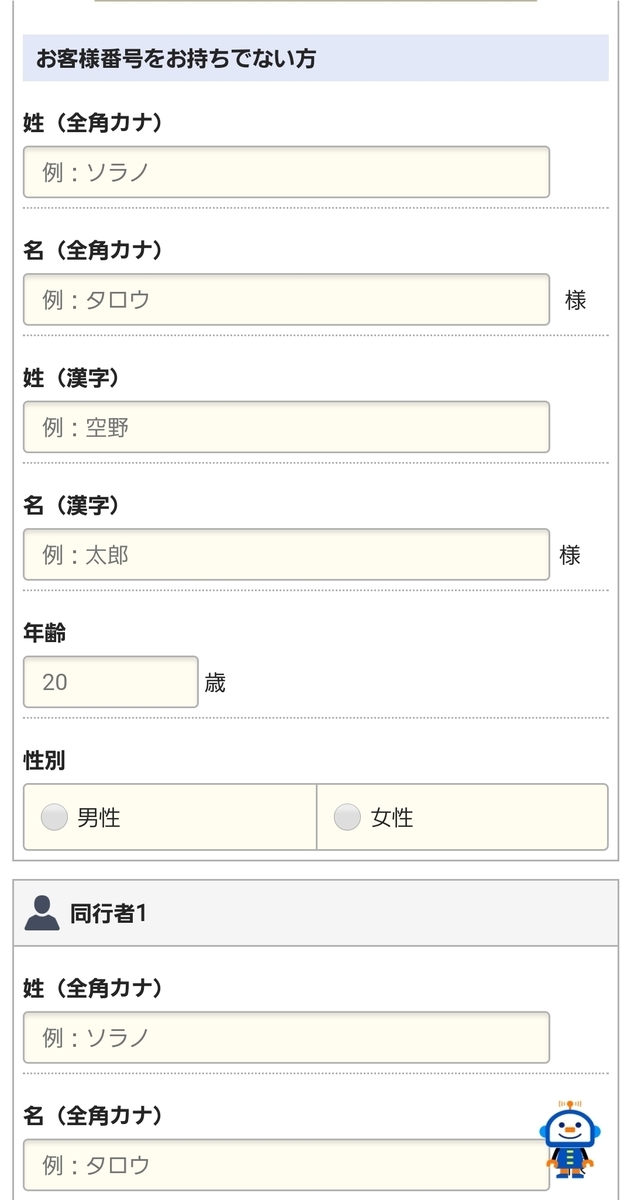Focus 同行者1's 名（全角カナ） input field
This screenshot has width=631, height=1200.
(286, 1164)
